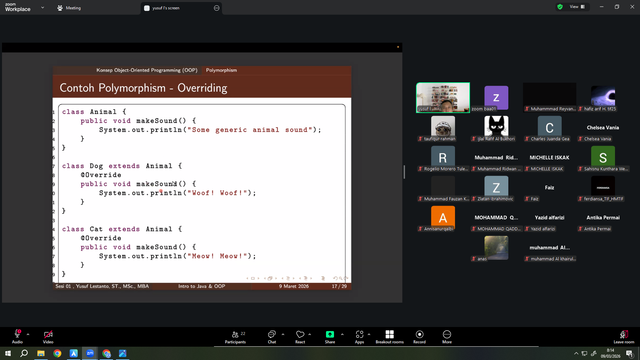Screen dimensions: 640x360
Task: Select the presenter's video thumbnail
Action: (443, 98)
